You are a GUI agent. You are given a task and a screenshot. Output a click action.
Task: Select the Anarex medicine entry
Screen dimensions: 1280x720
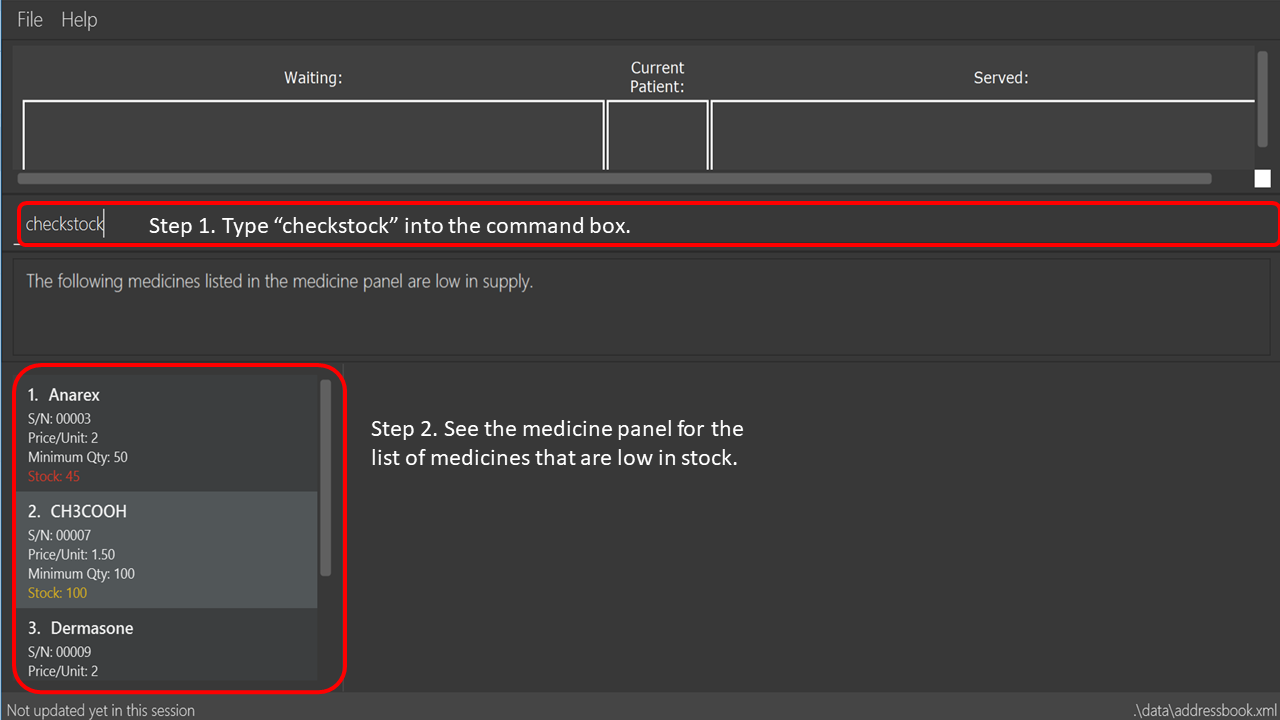(166, 434)
